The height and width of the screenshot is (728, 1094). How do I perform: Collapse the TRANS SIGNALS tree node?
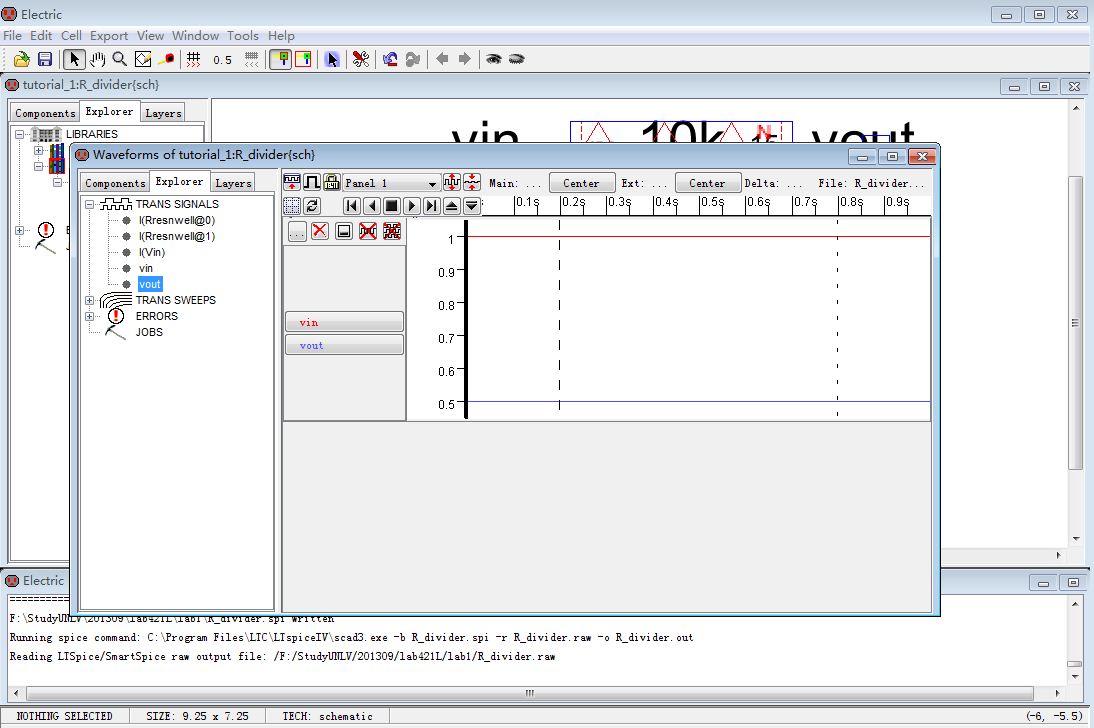point(90,204)
